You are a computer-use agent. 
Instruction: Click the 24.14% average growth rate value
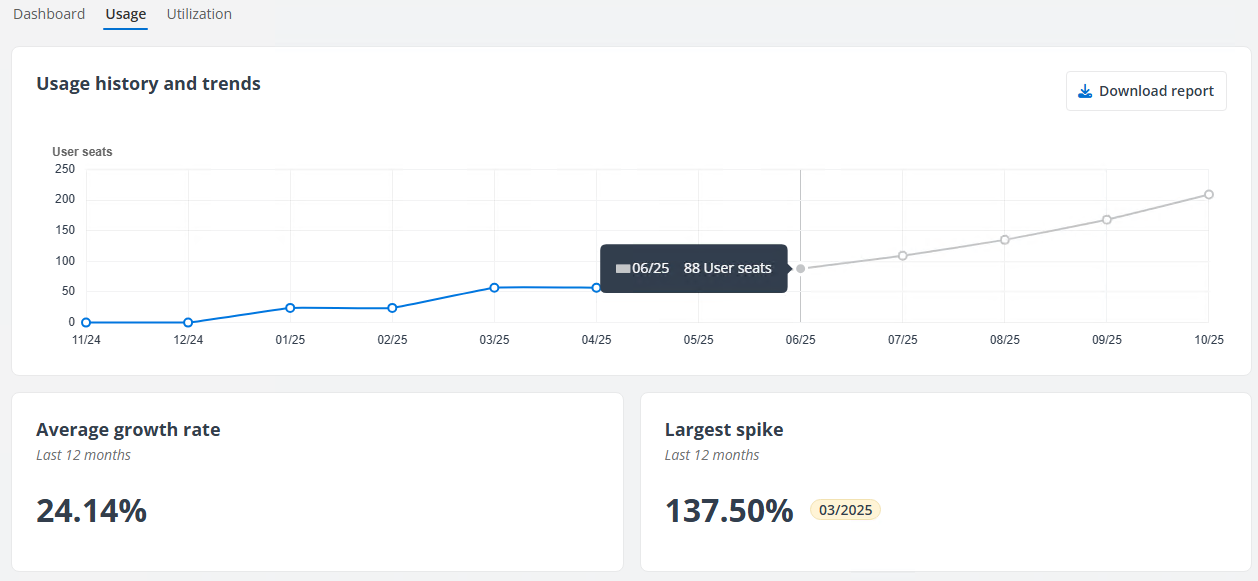[x=90, y=511]
